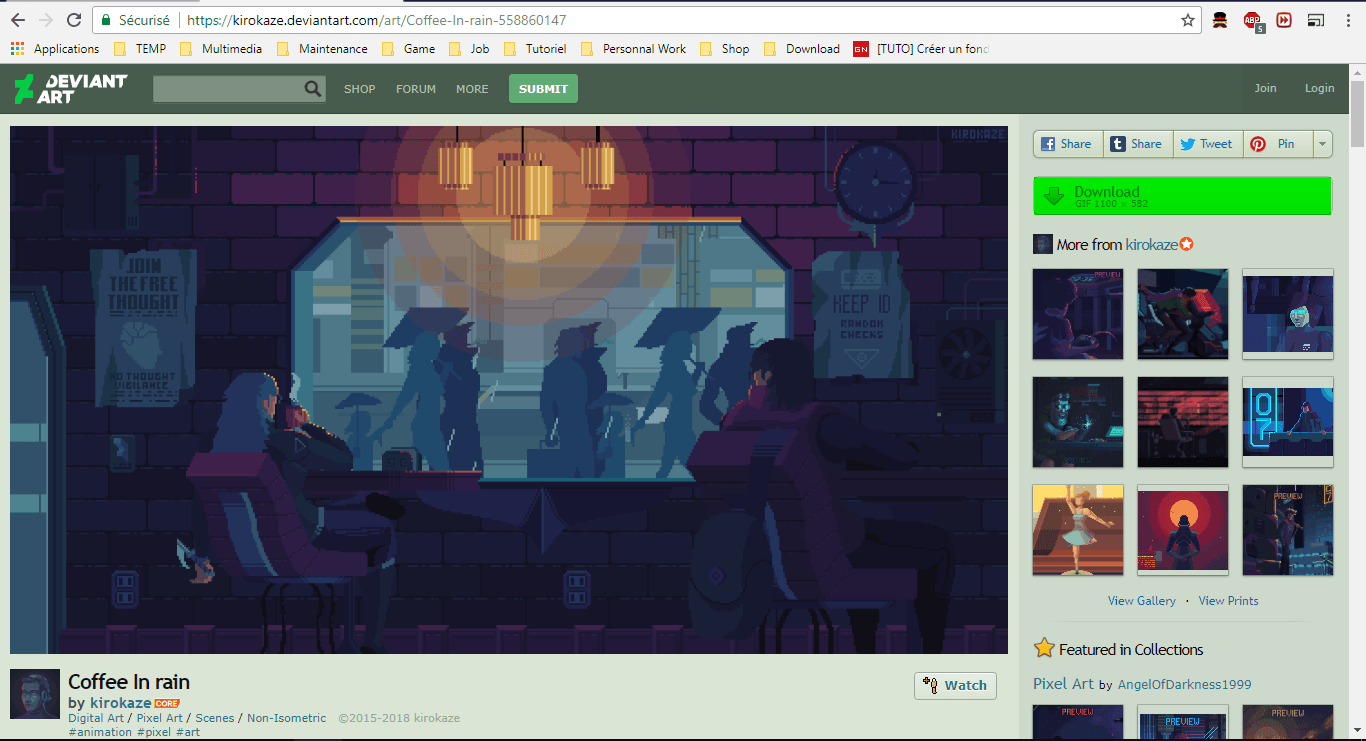Viewport: 1366px width, 741px height.
Task: Open the View Gallery link
Action: pyautogui.click(x=1141, y=601)
